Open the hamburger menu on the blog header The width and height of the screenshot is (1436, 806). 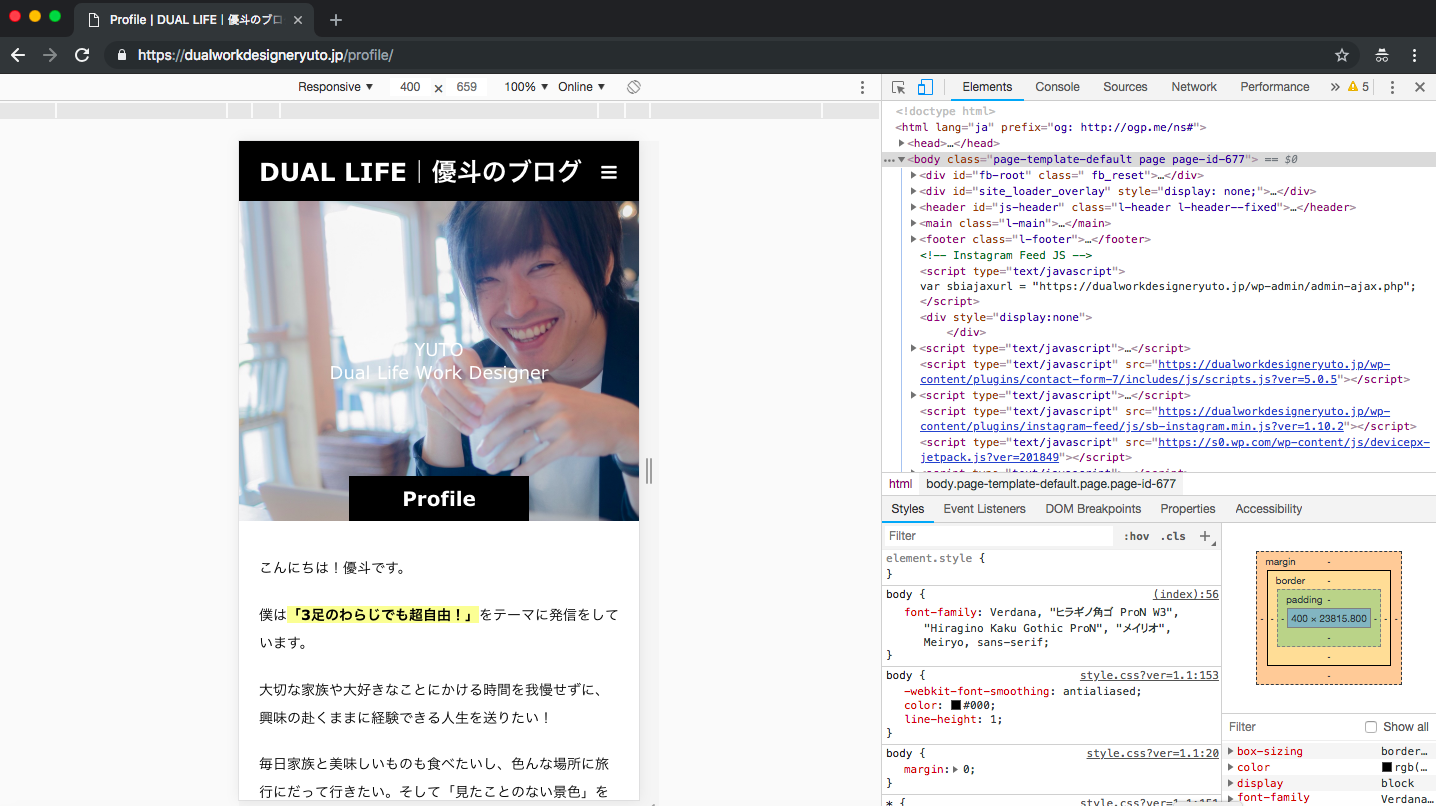tap(609, 173)
